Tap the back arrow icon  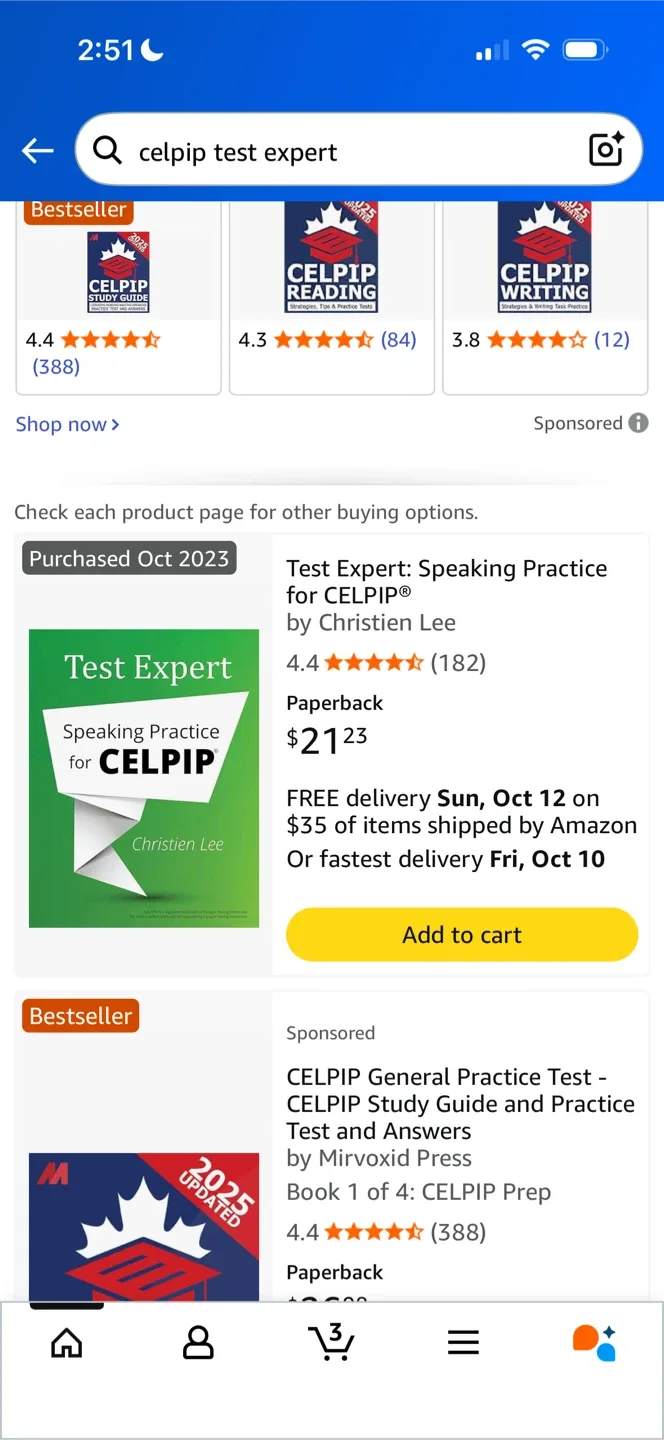37,150
